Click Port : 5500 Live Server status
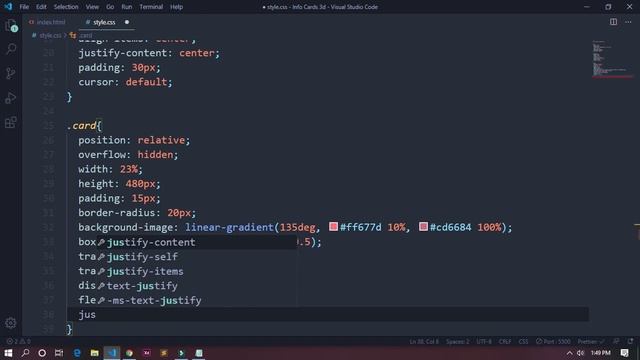 pyautogui.click(x=553, y=342)
